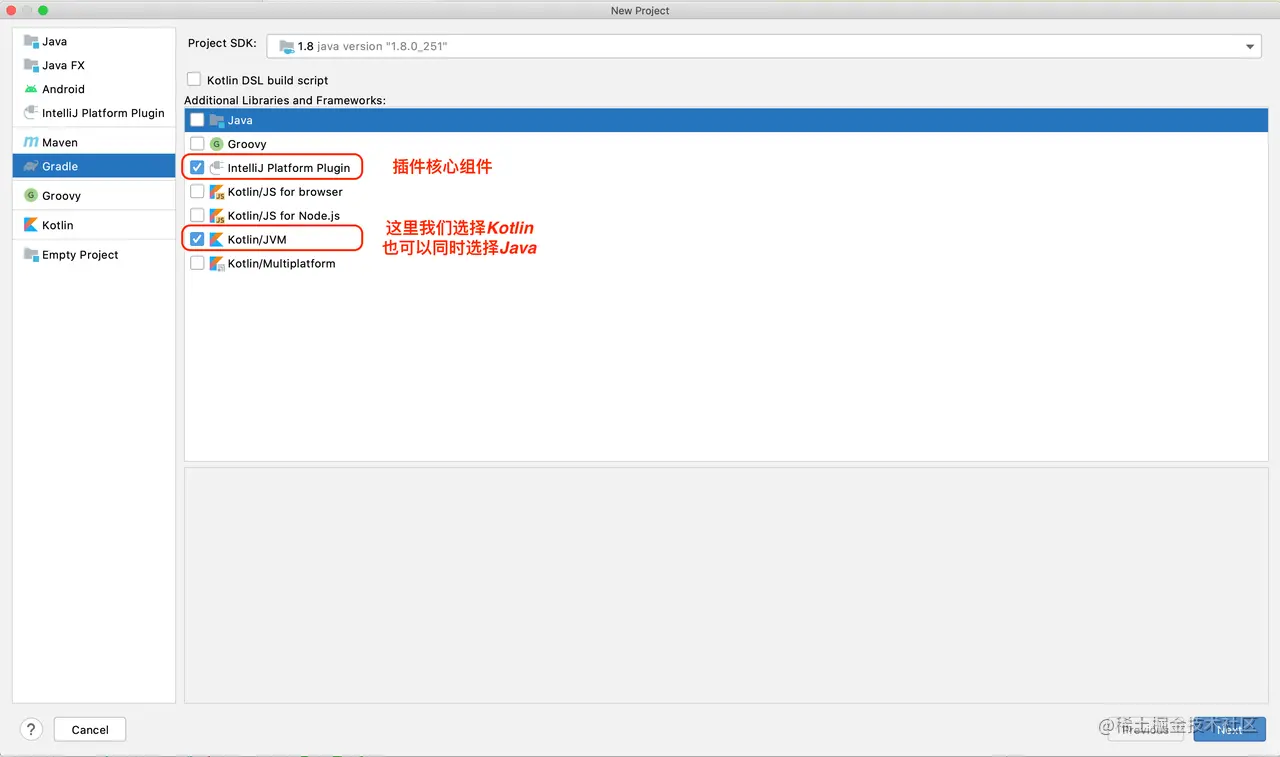1280x757 pixels.
Task: Select Java FX project type
Action: (x=94, y=65)
